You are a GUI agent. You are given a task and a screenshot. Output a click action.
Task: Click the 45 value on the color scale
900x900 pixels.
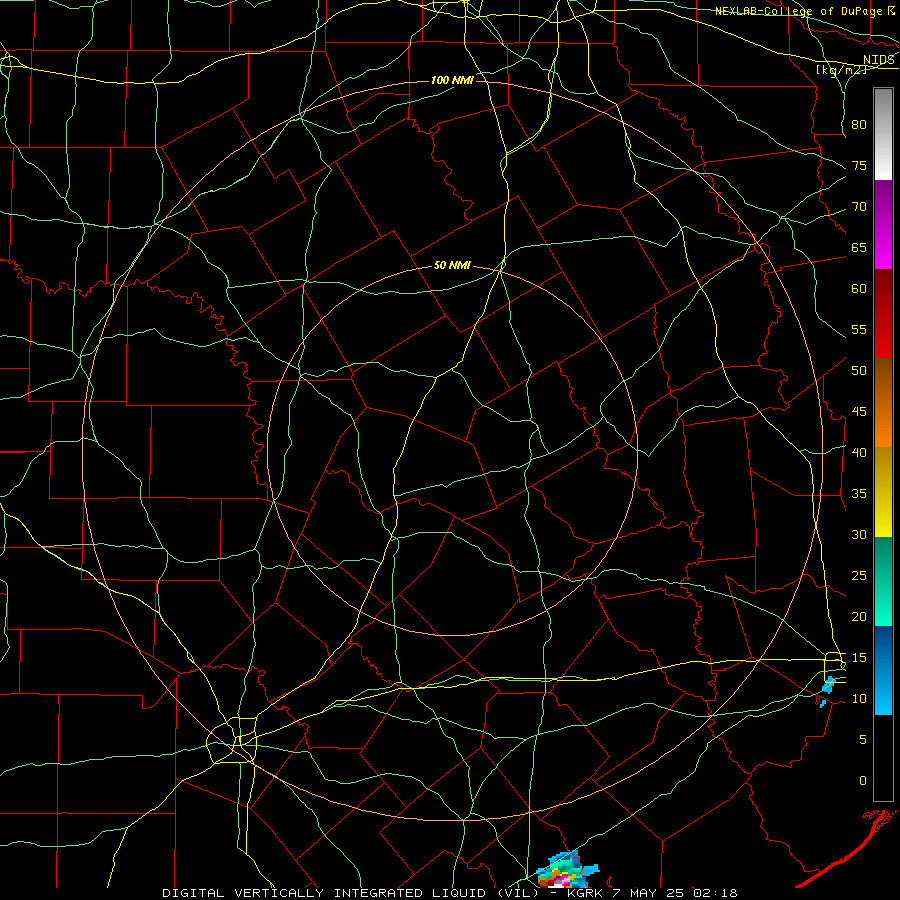[x=859, y=412]
